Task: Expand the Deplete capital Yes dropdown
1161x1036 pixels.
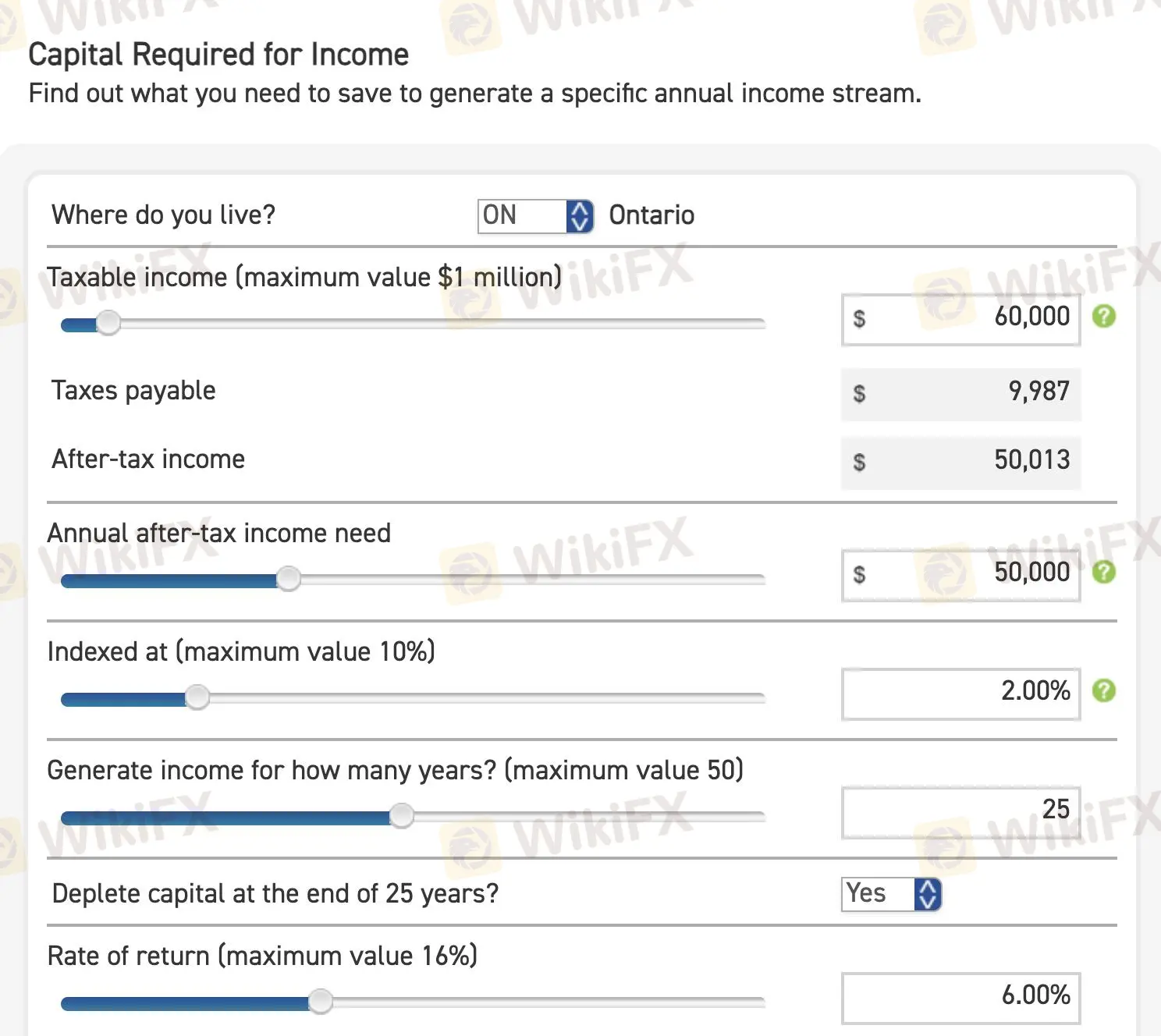Action: (891, 894)
